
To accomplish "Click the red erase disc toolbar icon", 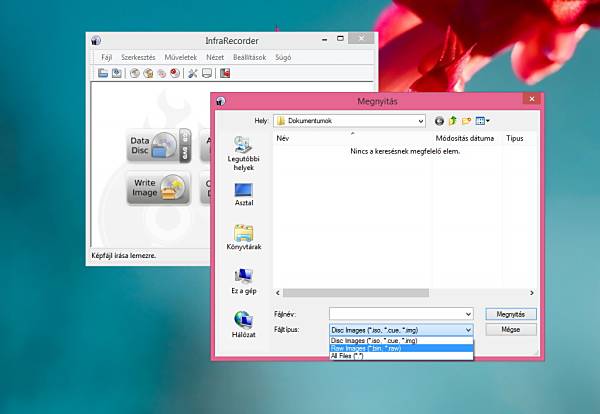I will [x=175, y=73].
